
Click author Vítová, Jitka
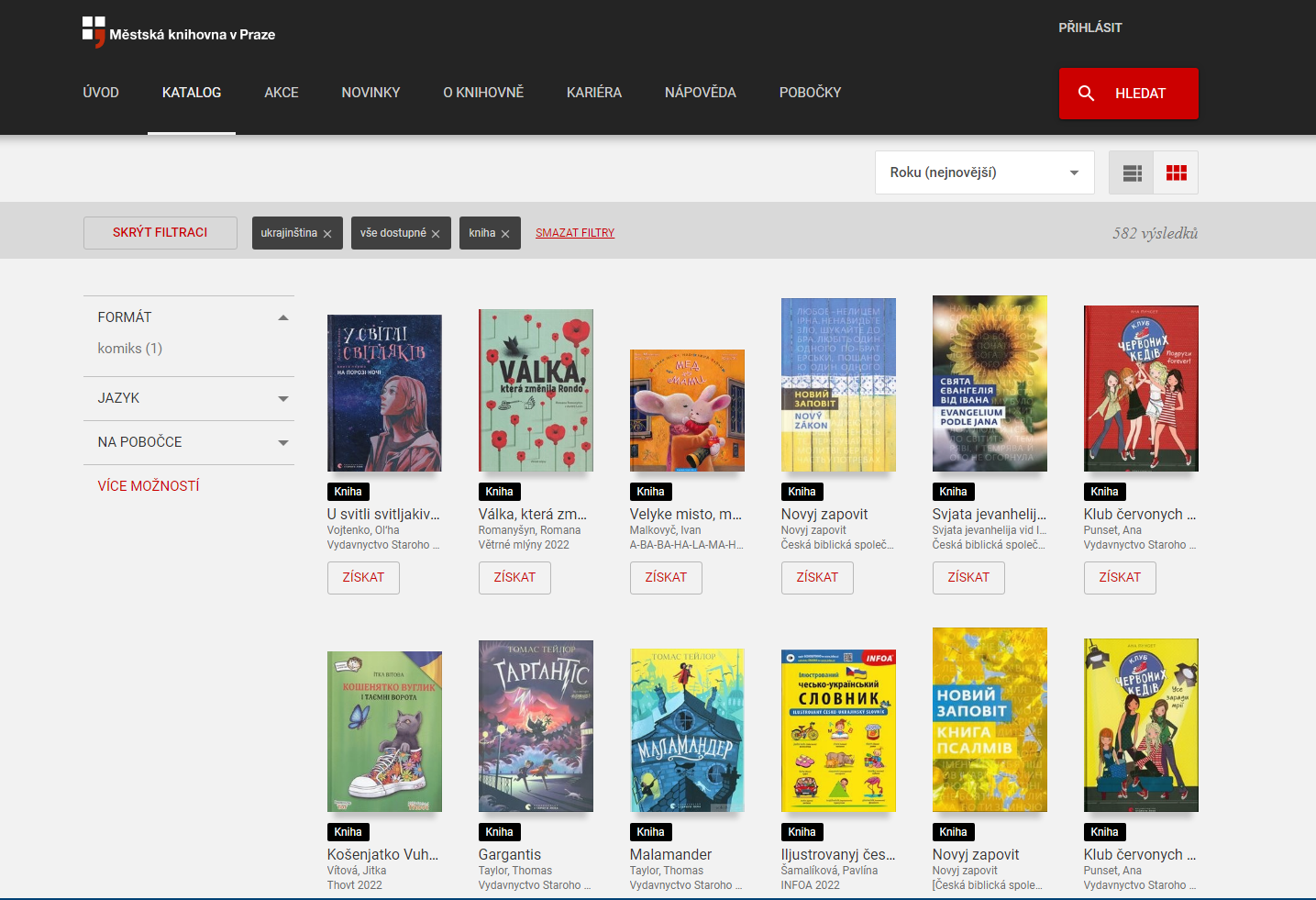[357, 871]
